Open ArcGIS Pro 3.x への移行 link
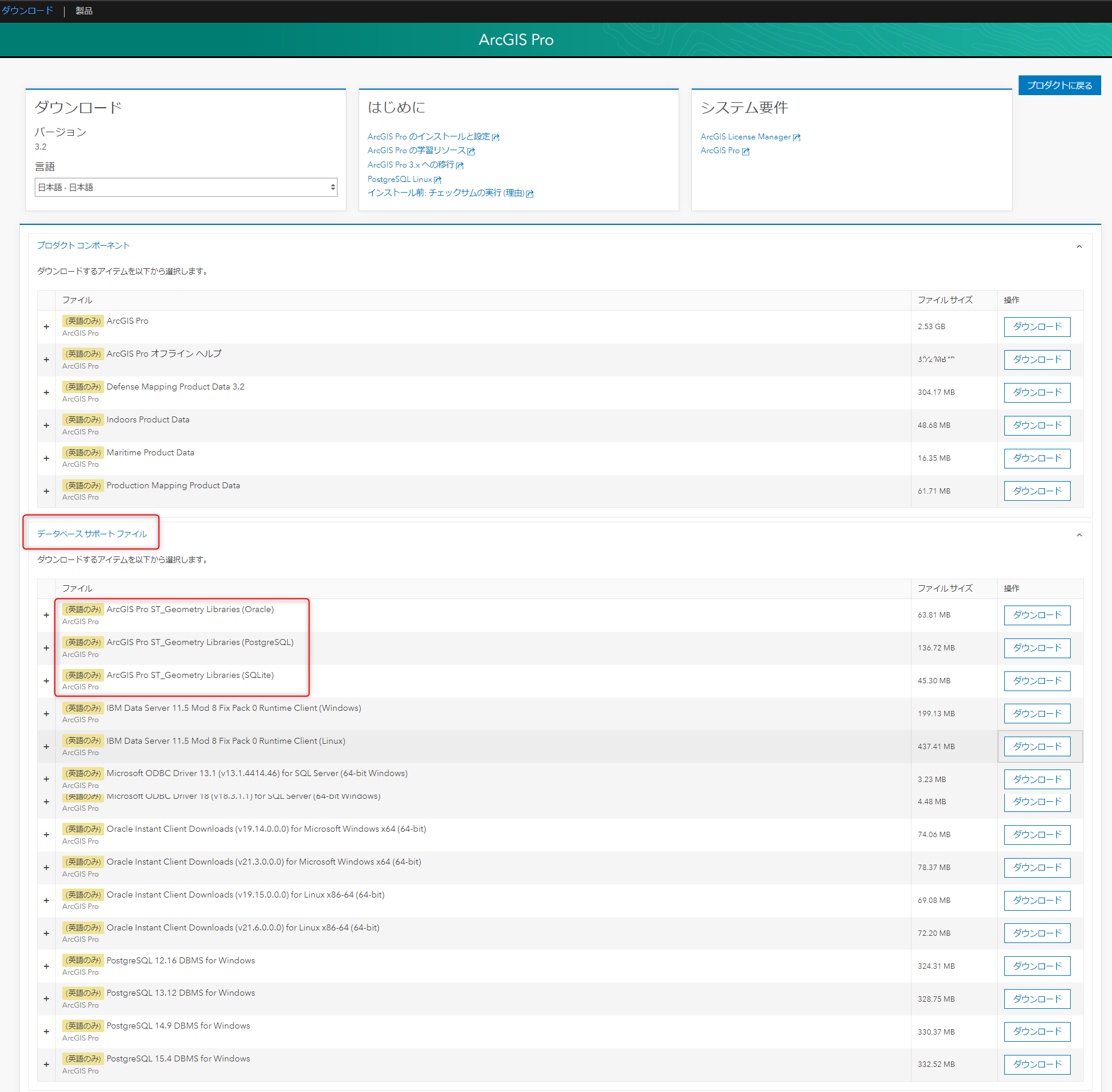Screen dimensions: 1112x1092 tap(415, 165)
